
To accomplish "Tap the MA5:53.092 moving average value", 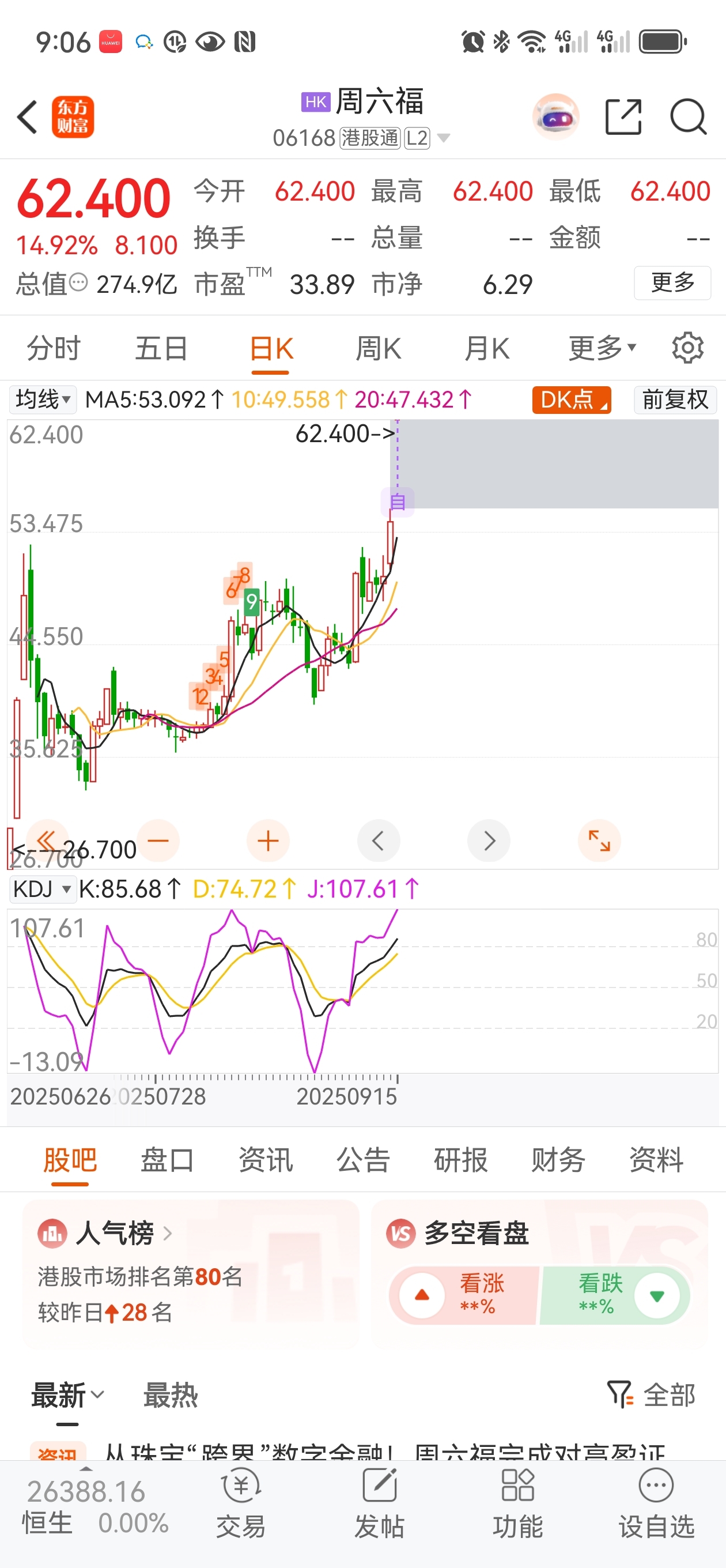I will click(x=155, y=400).
